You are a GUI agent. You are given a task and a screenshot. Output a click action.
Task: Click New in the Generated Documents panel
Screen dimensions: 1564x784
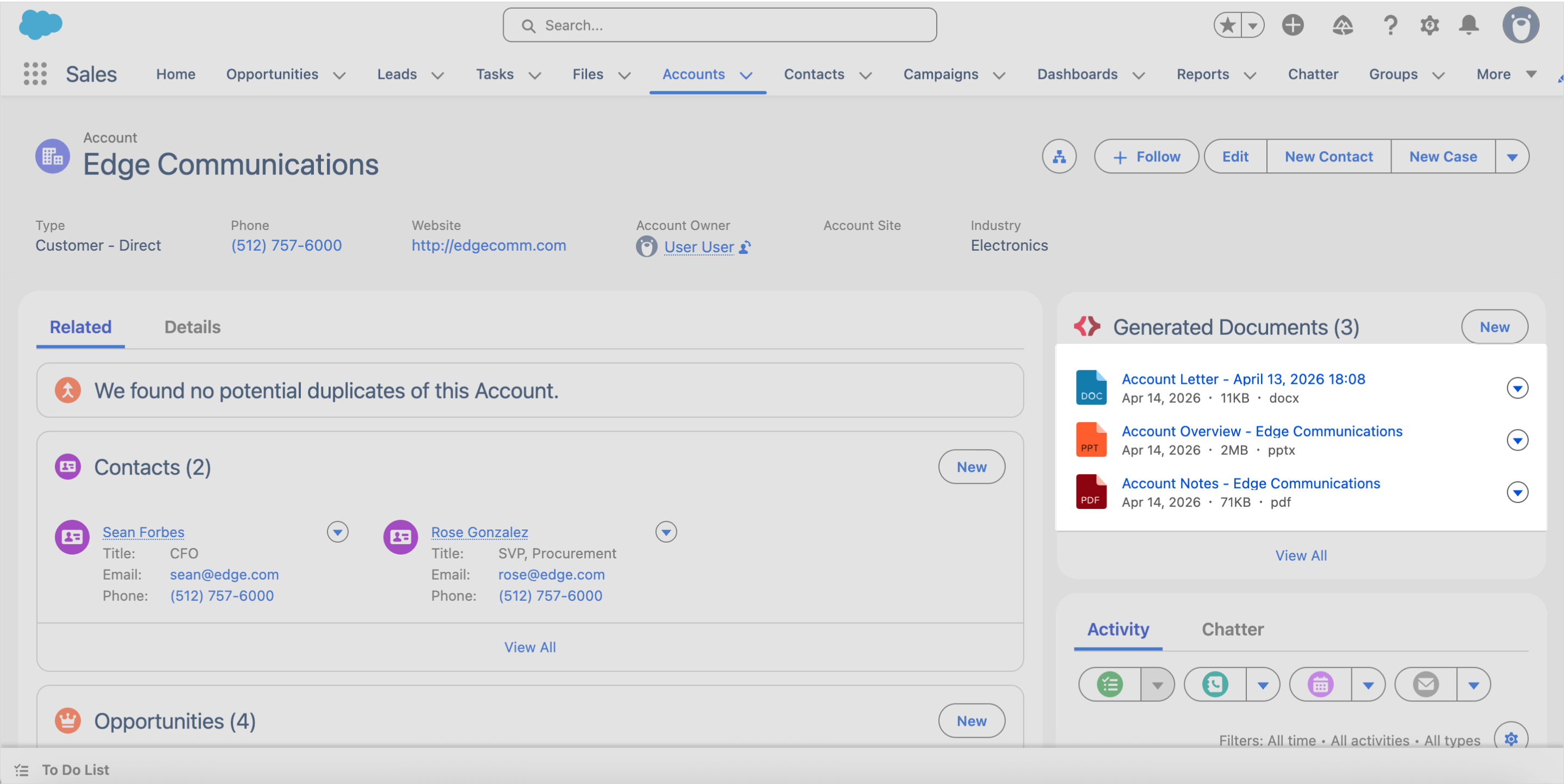click(x=1494, y=327)
